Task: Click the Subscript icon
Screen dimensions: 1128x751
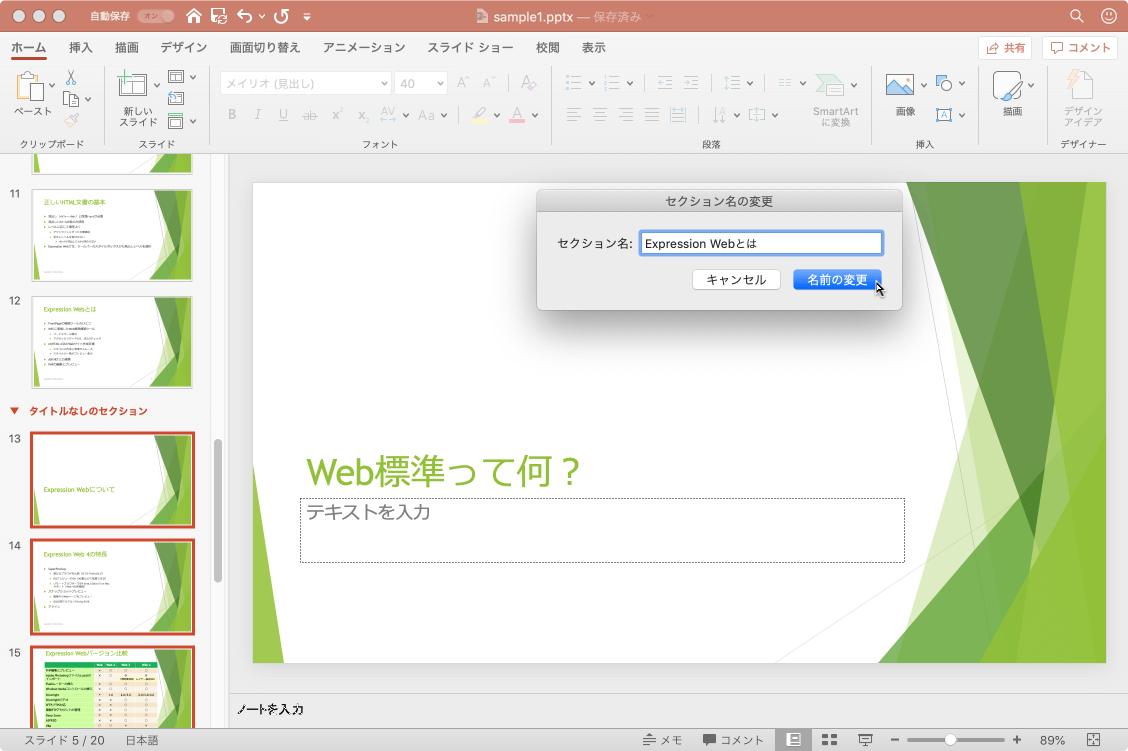Action: (x=363, y=116)
